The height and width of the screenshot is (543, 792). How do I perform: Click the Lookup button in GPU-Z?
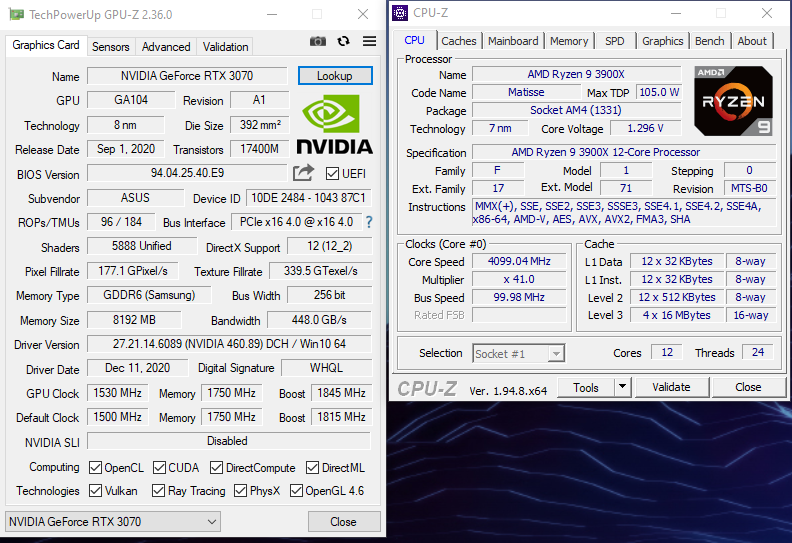[x=335, y=76]
